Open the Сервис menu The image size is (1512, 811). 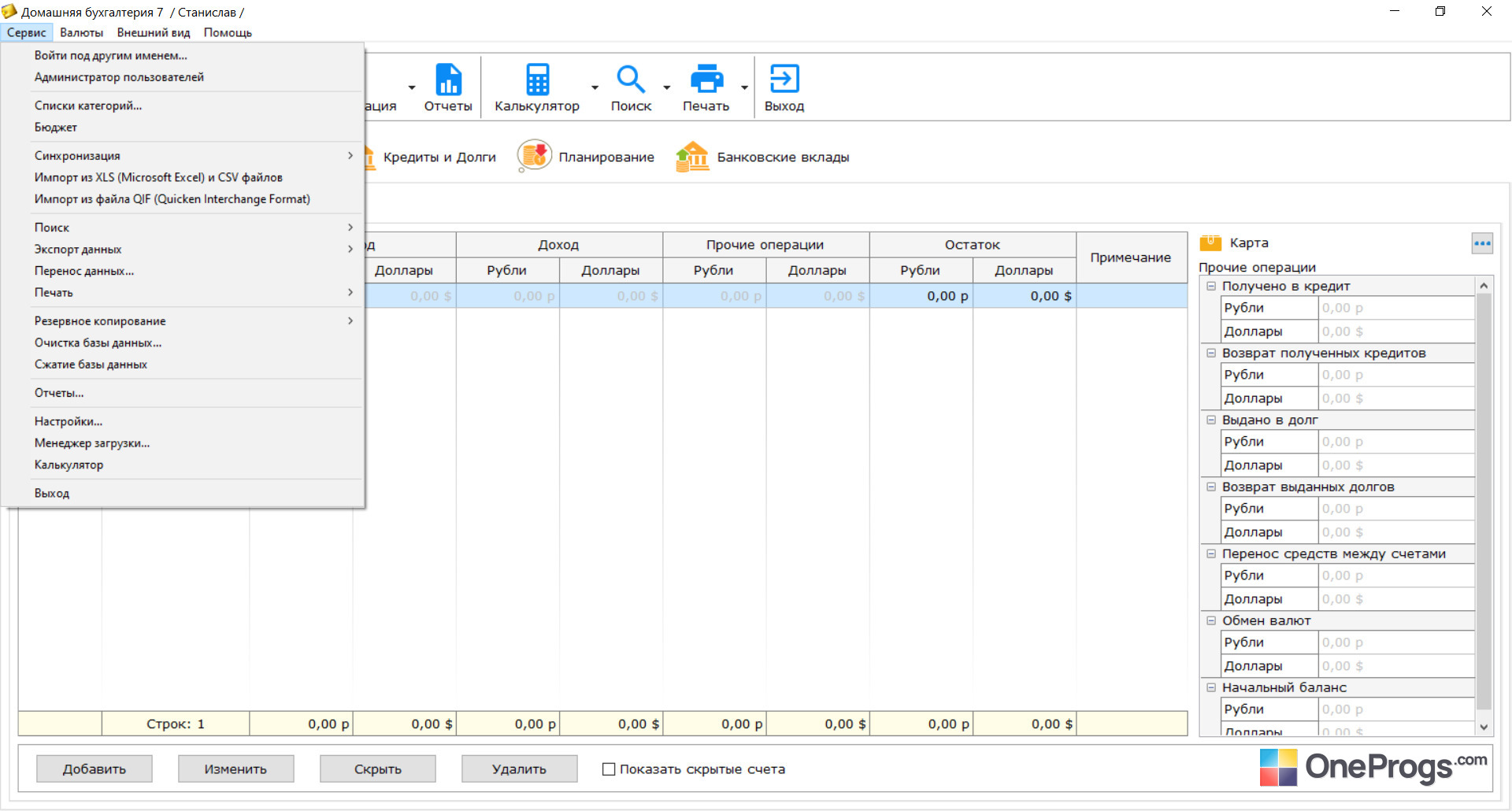(x=27, y=32)
